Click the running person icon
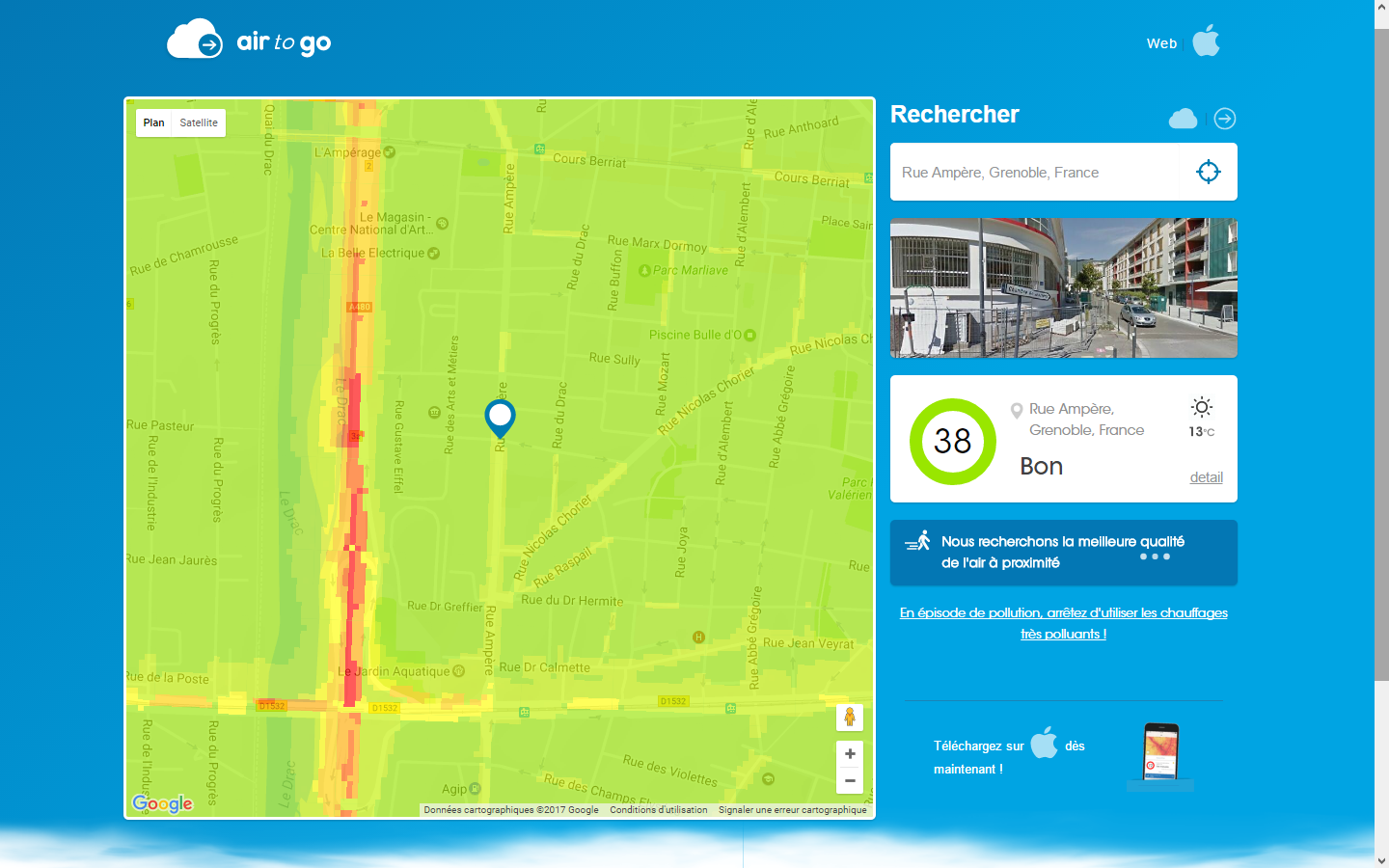 (x=918, y=540)
